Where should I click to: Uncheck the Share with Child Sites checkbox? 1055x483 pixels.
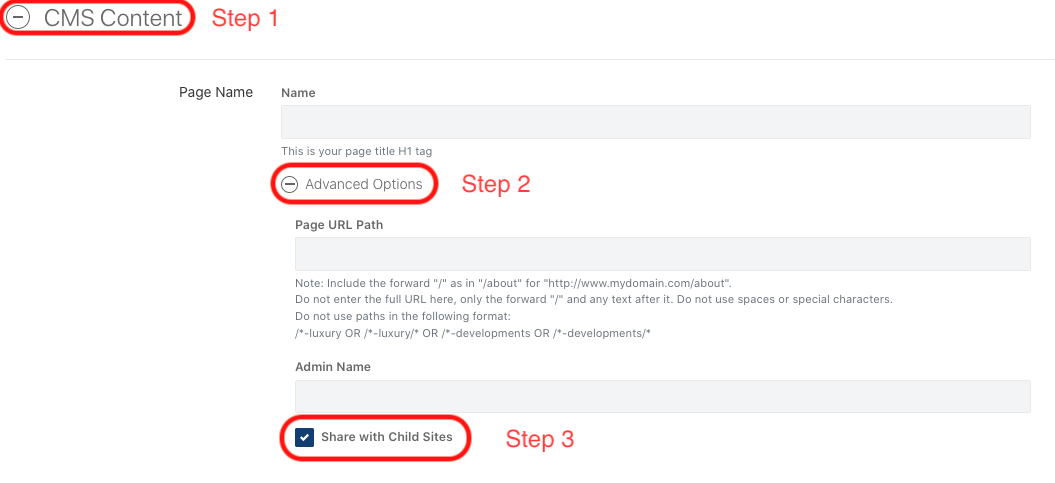[304, 437]
